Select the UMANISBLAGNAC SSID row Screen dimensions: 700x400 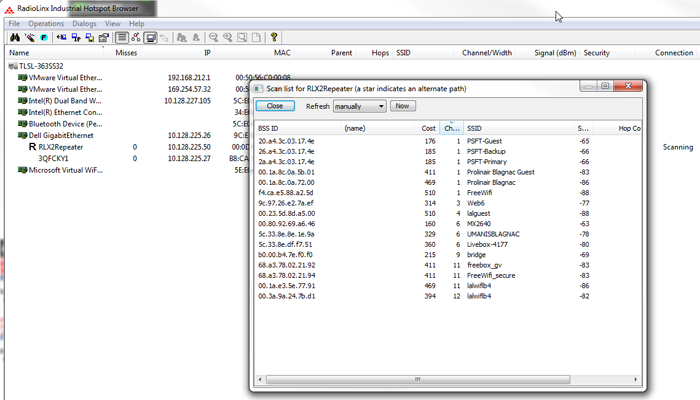(x=448, y=234)
